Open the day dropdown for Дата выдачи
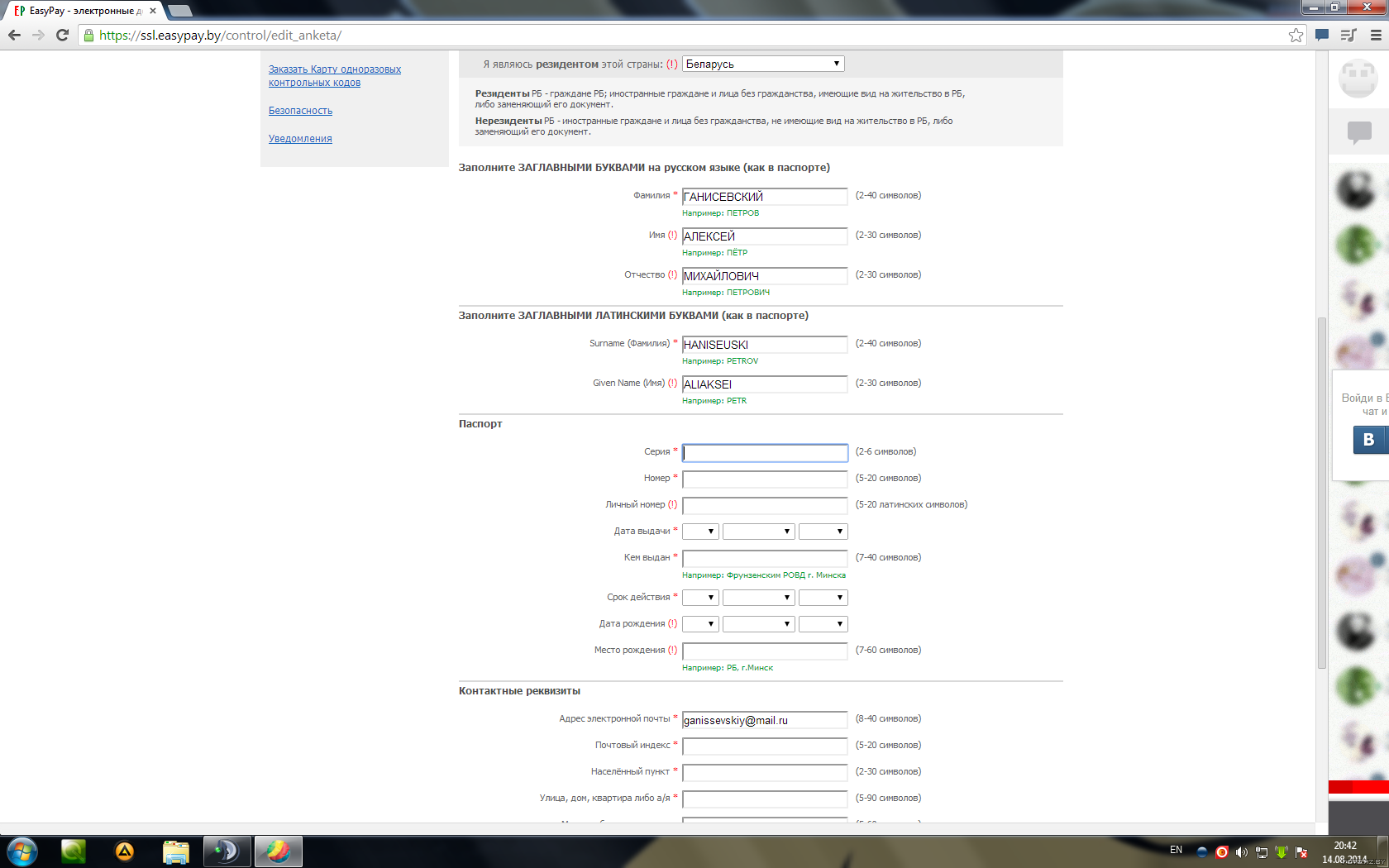 [x=699, y=532]
